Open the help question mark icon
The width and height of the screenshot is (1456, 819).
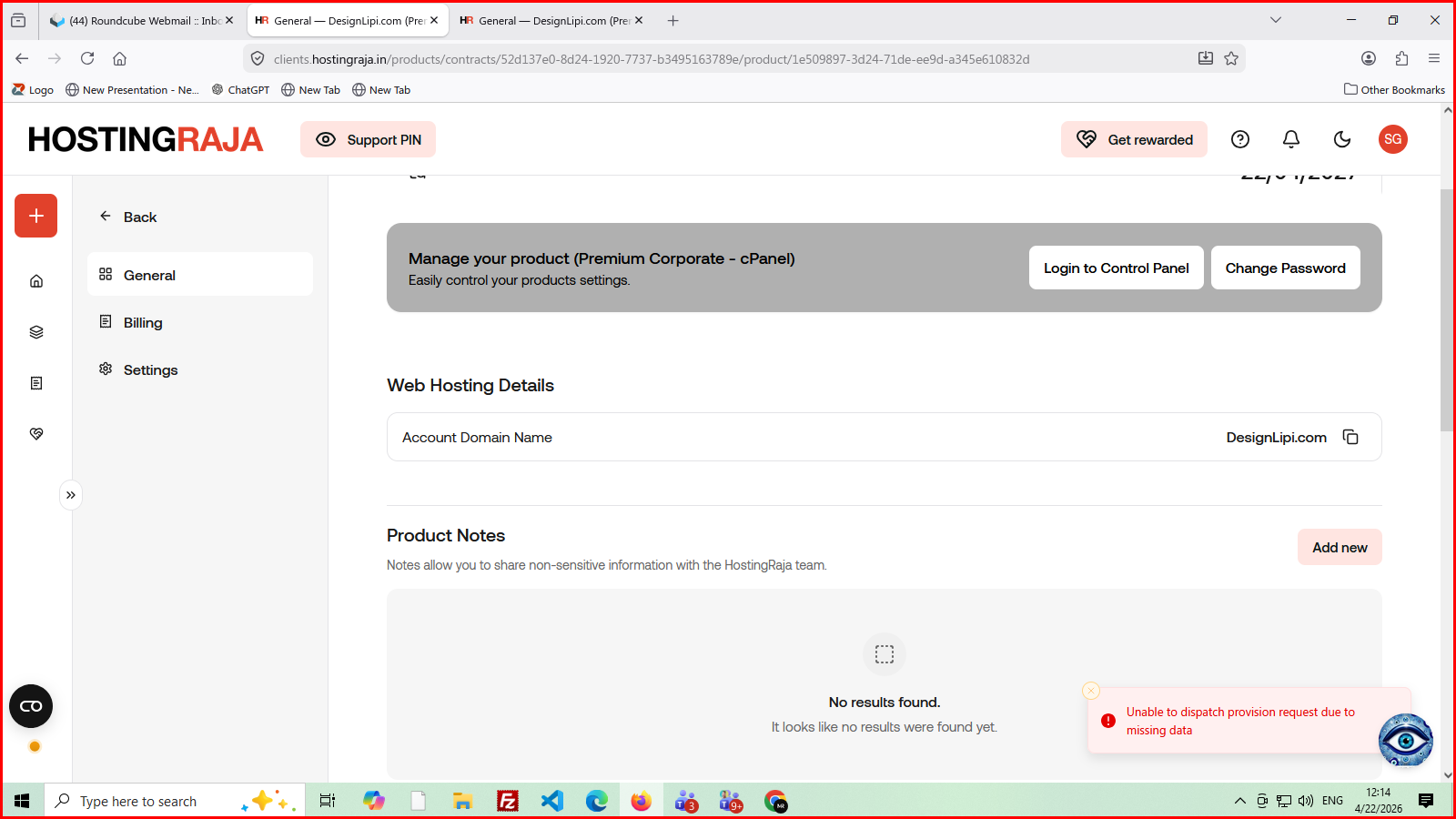click(1239, 139)
